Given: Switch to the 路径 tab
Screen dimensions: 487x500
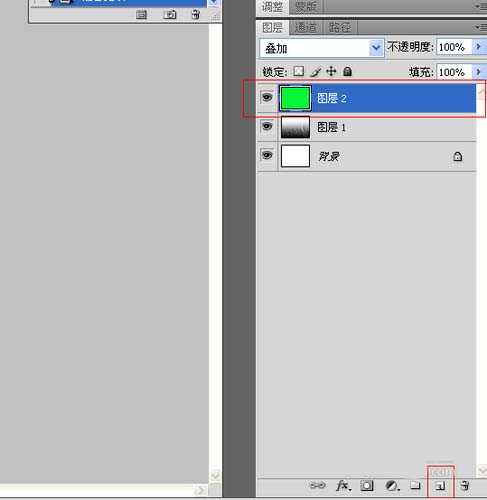Looking at the screenshot, I should [x=340, y=28].
